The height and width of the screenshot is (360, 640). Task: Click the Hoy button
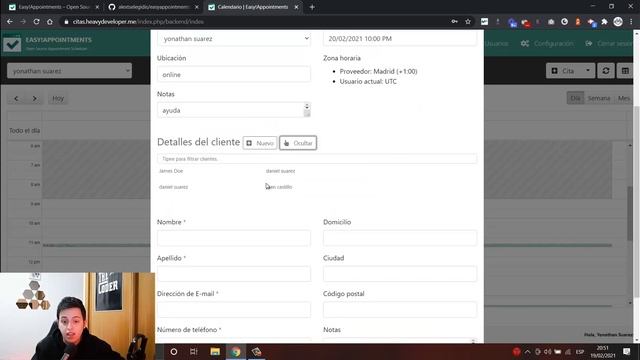58,98
